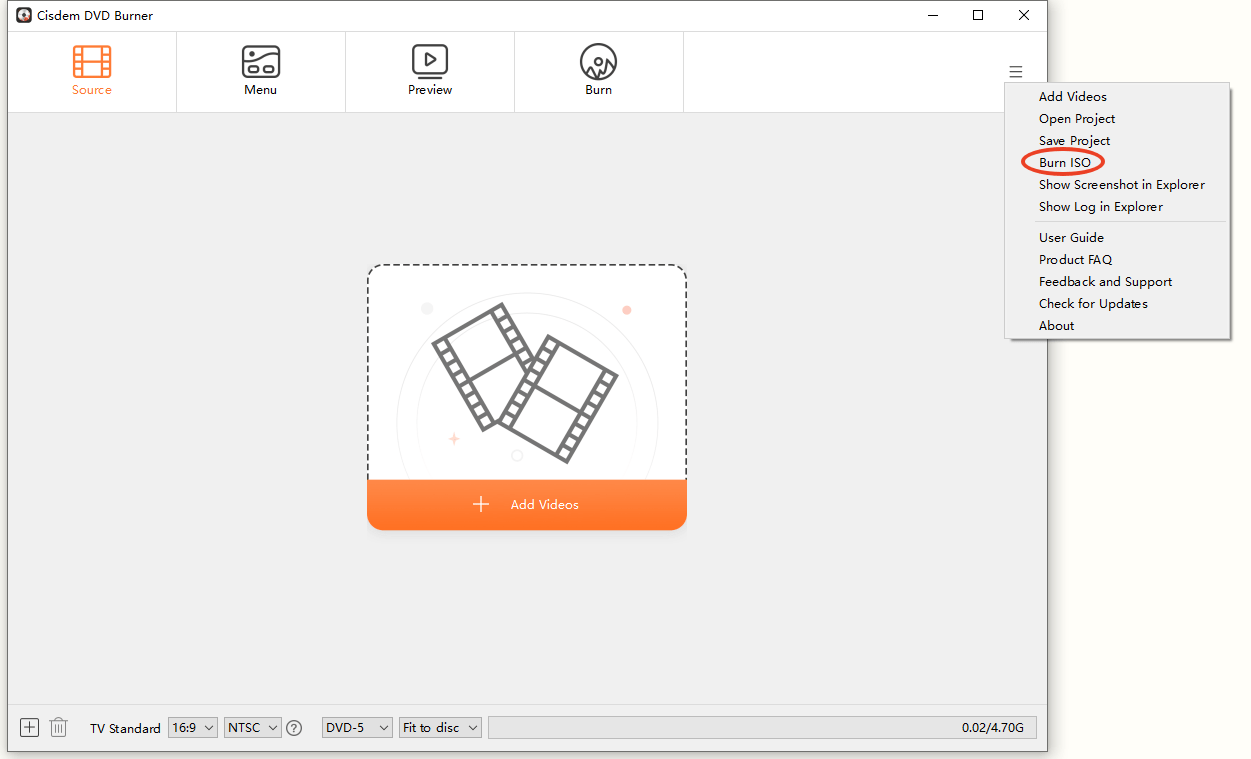Open the Burn step icon
The image size is (1251, 759).
click(598, 62)
